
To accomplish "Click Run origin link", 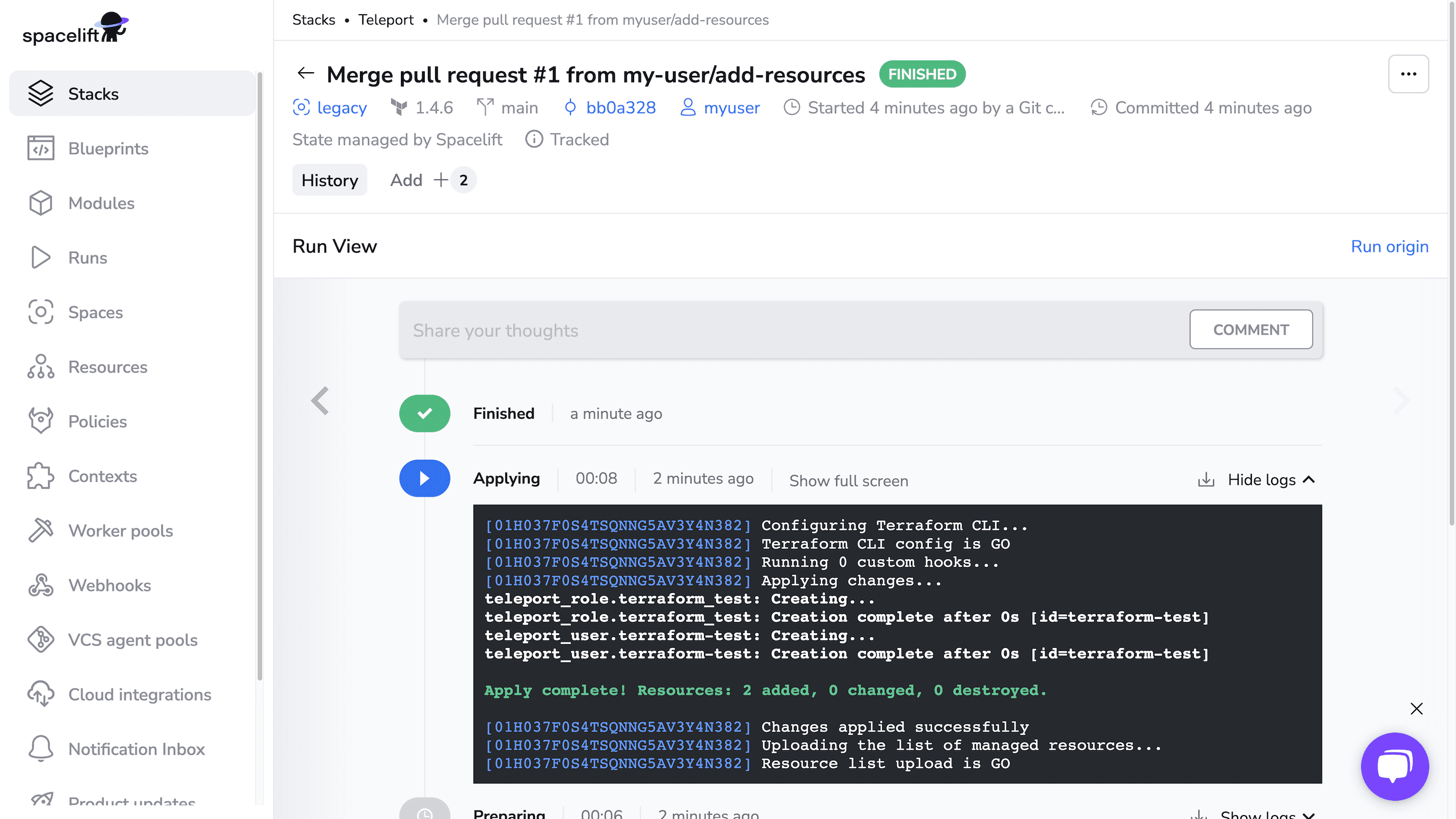I will tap(1390, 246).
